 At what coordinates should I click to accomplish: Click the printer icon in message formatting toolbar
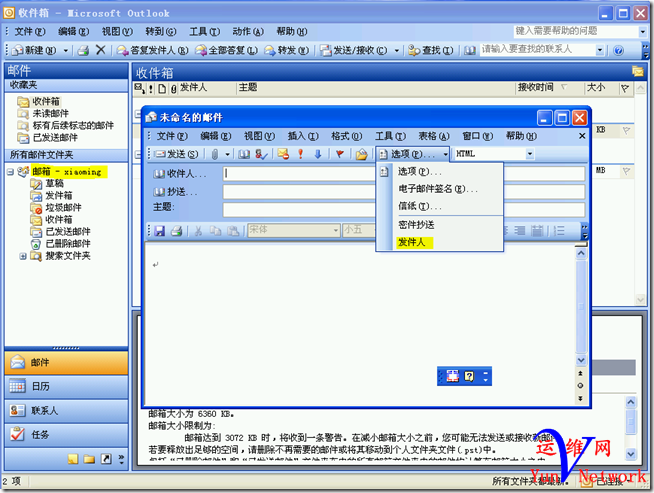[177, 231]
